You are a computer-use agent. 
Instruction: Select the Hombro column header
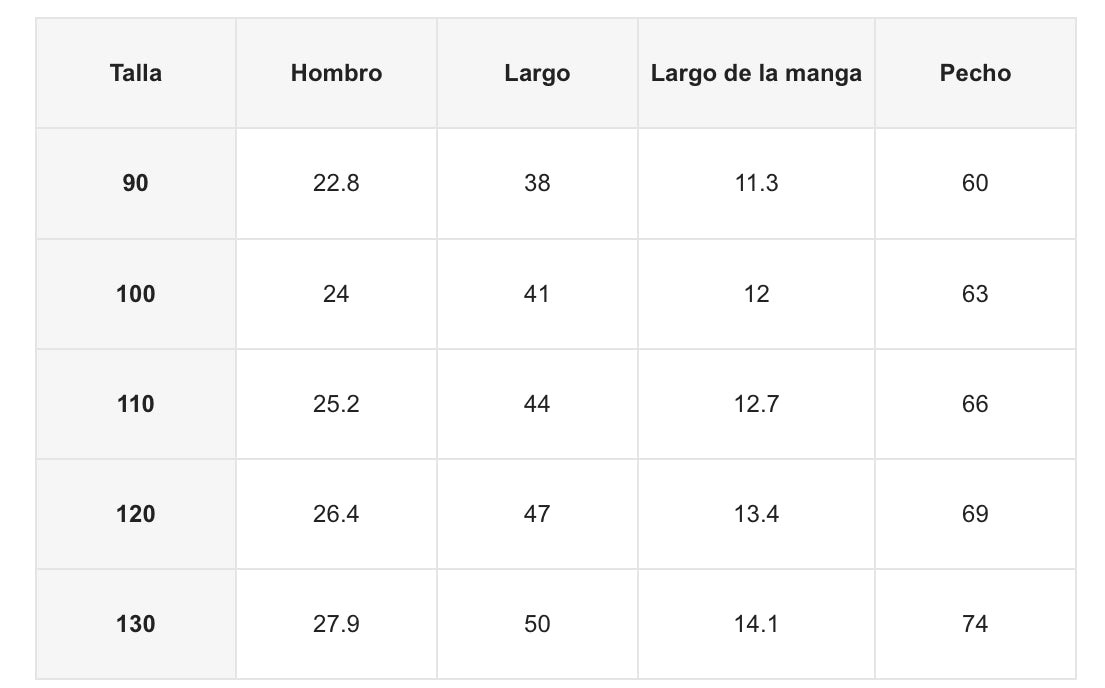(x=336, y=73)
